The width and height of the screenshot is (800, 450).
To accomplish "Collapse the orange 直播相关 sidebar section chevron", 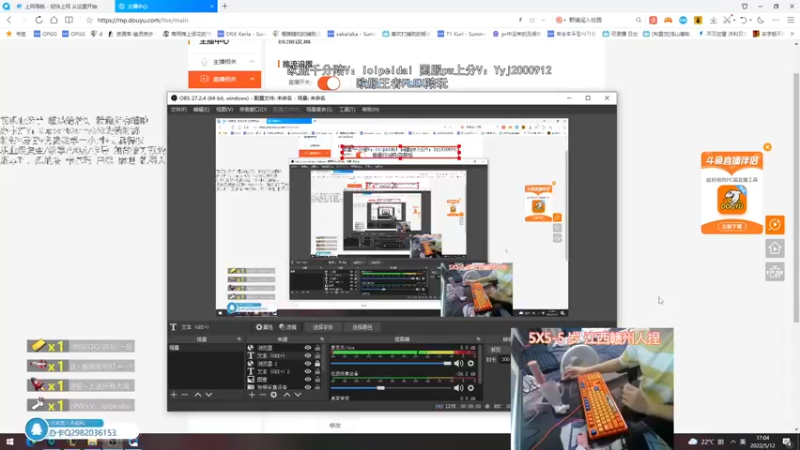I will pyautogui.click(x=252, y=79).
